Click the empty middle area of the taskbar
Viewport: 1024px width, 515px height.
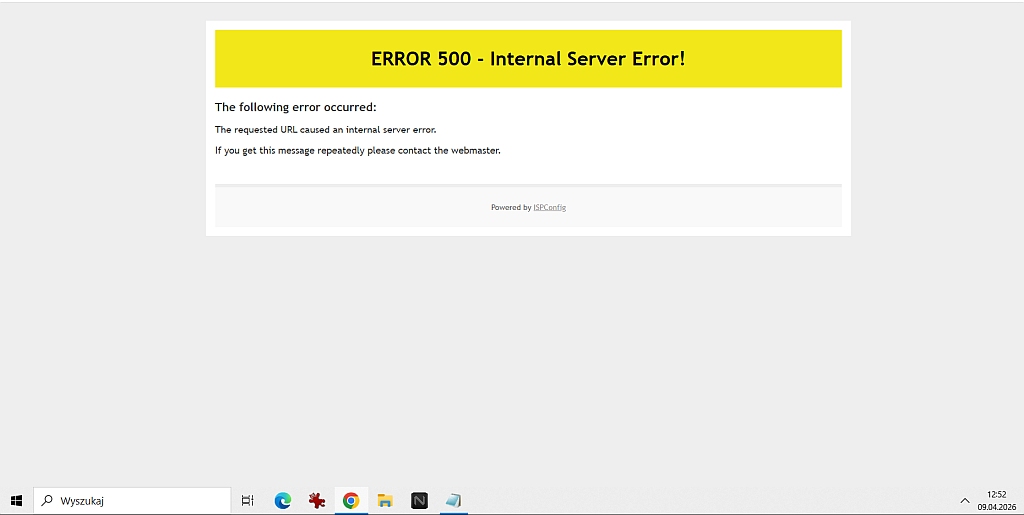click(700, 500)
